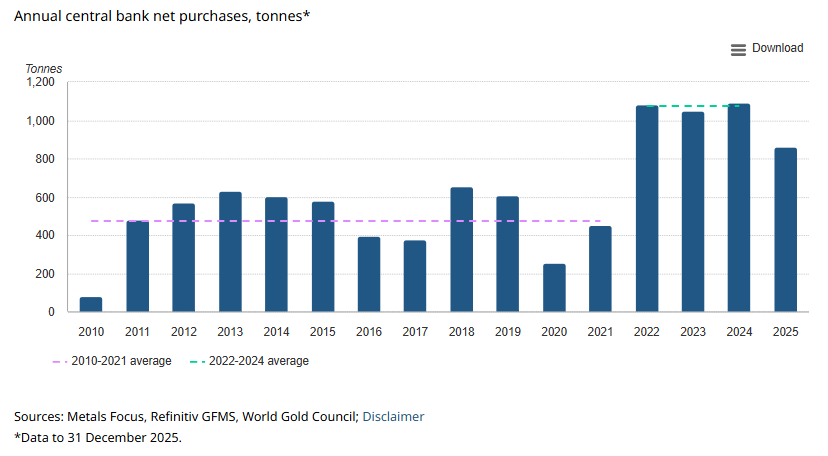Click the 2012 x-axis label
The image size is (828, 456).
[x=184, y=332]
